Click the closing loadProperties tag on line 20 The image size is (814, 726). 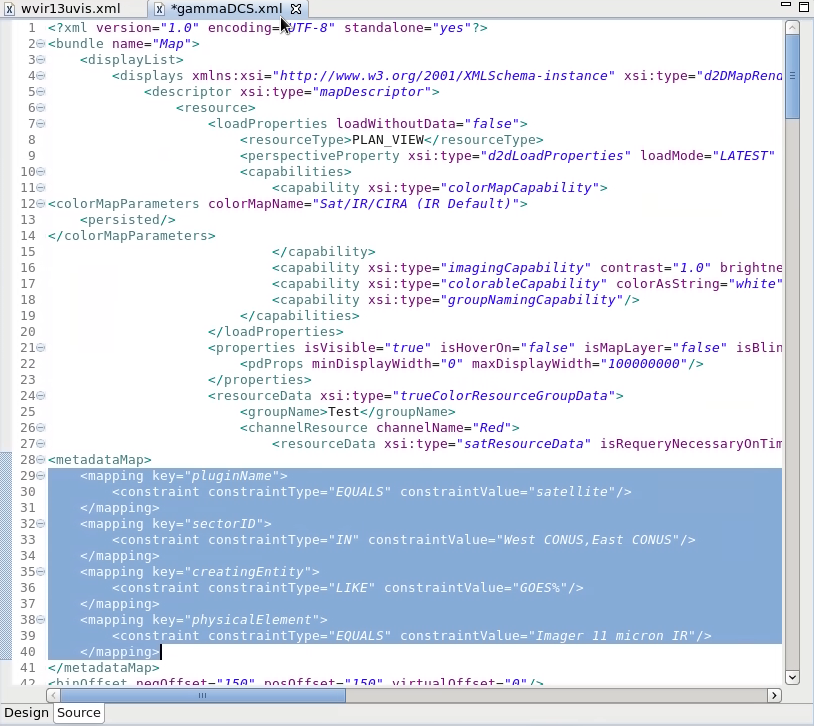click(276, 332)
